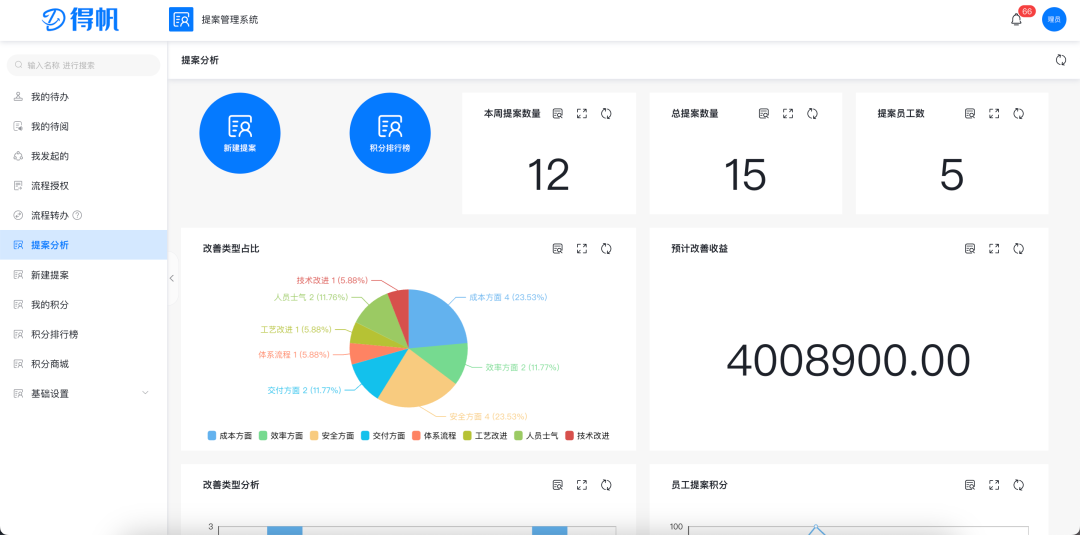Refresh the 提案员工数 card
The width and height of the screenshot is (1080, 535).
pyautogui.click(x=1018, y=114)
